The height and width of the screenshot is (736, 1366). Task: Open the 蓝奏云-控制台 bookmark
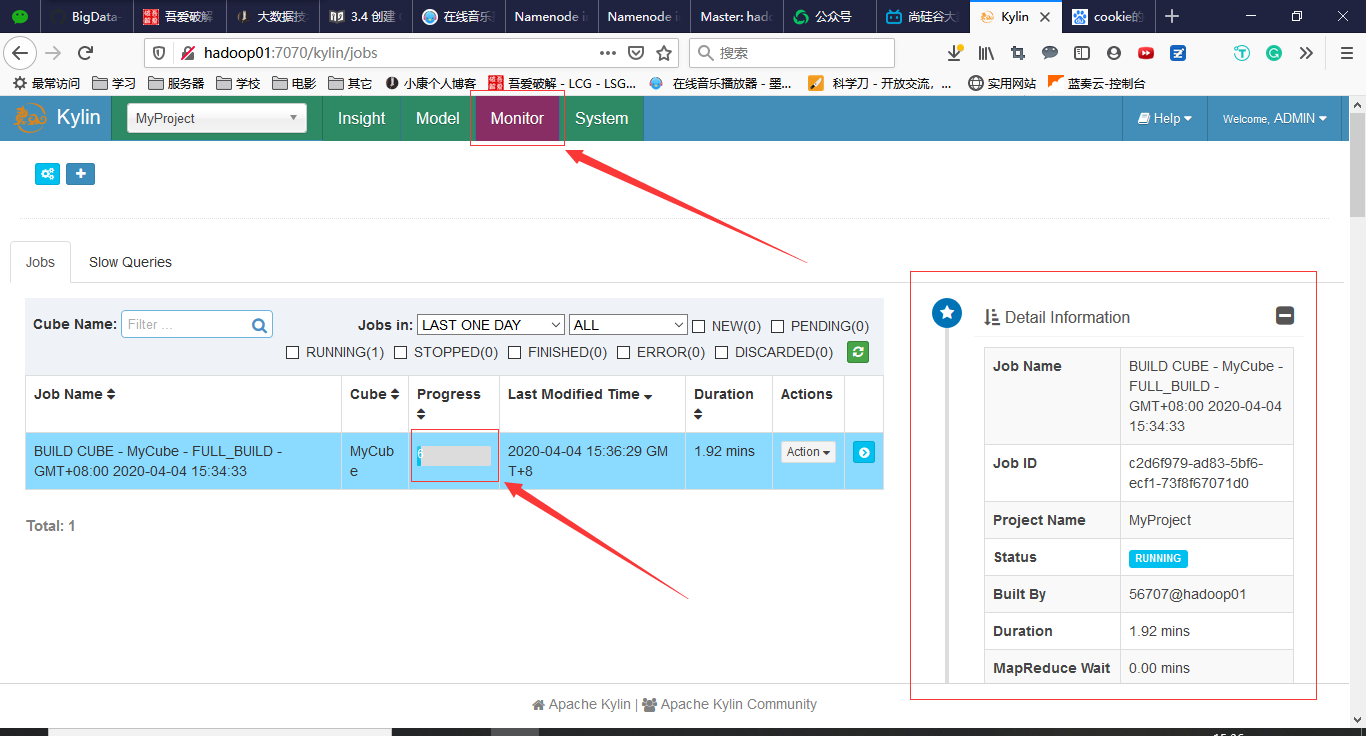point(1096,83)
